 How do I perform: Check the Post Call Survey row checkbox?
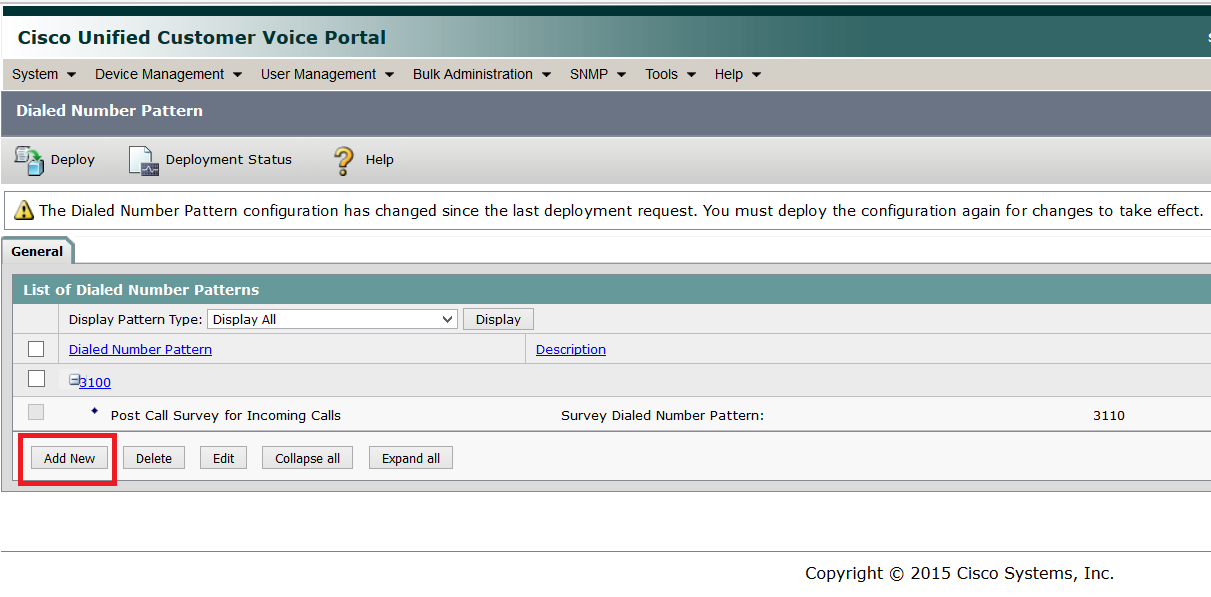point(36,411)
